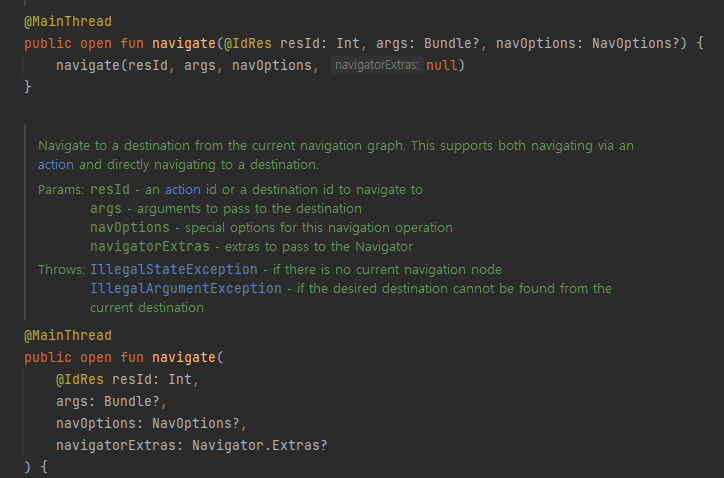Click 'Navigator.Extras?' type in the parameter list

(x=259, y=446)
